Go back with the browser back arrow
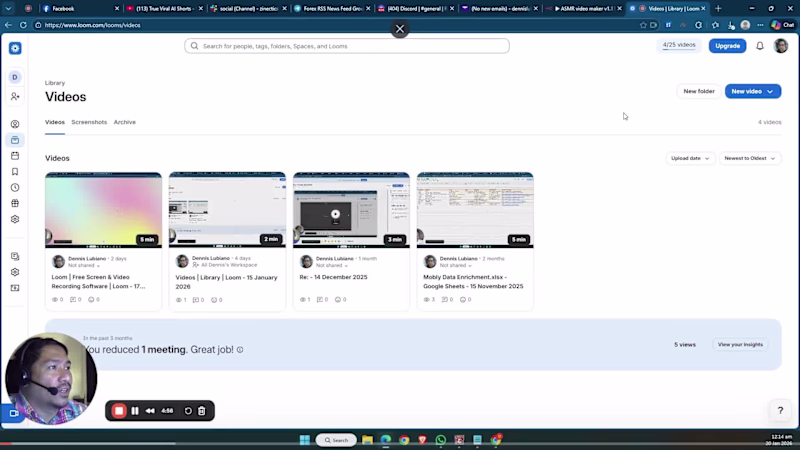Viewport: 800px width, 450px height. pyautogui.click(x=8, y=25)
